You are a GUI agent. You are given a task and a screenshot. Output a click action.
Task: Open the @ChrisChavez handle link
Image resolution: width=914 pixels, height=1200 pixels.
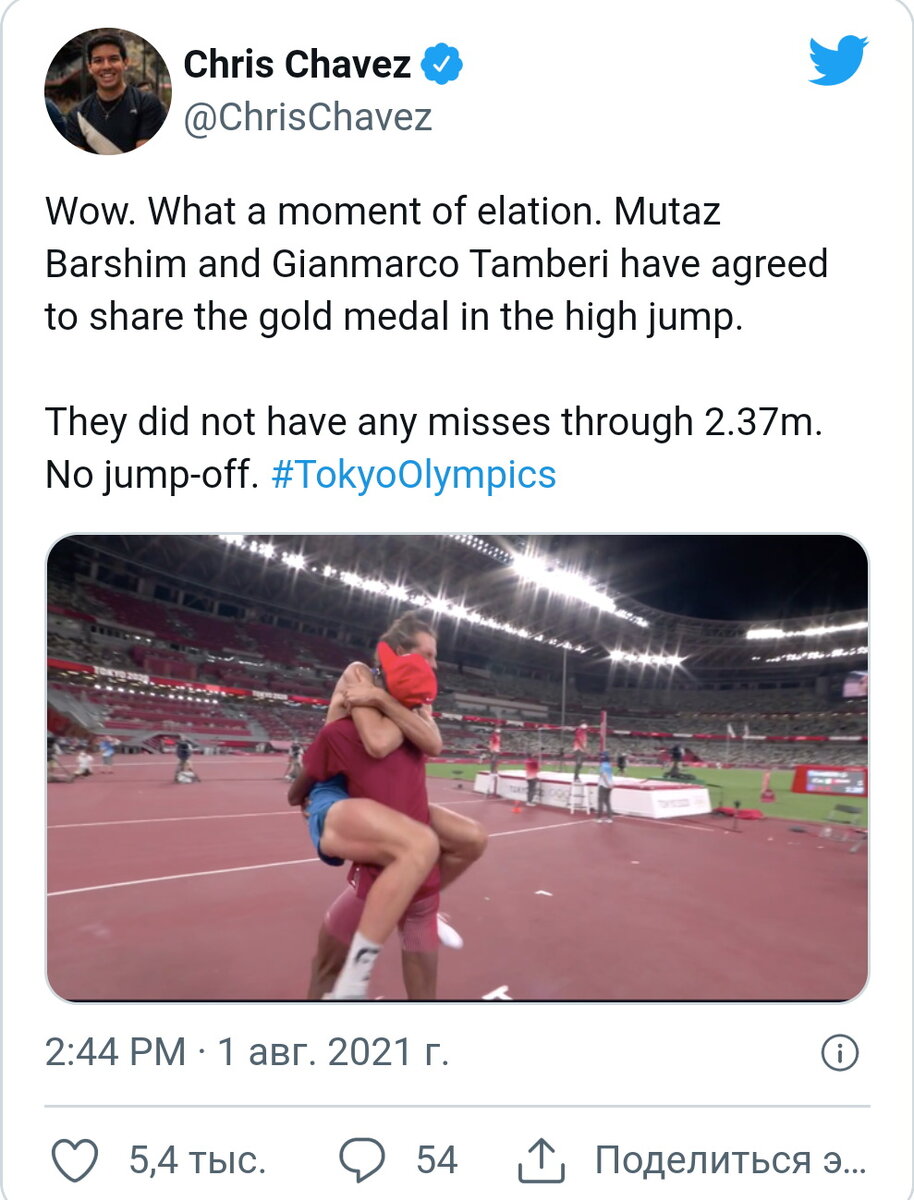[x=308, y=117]
